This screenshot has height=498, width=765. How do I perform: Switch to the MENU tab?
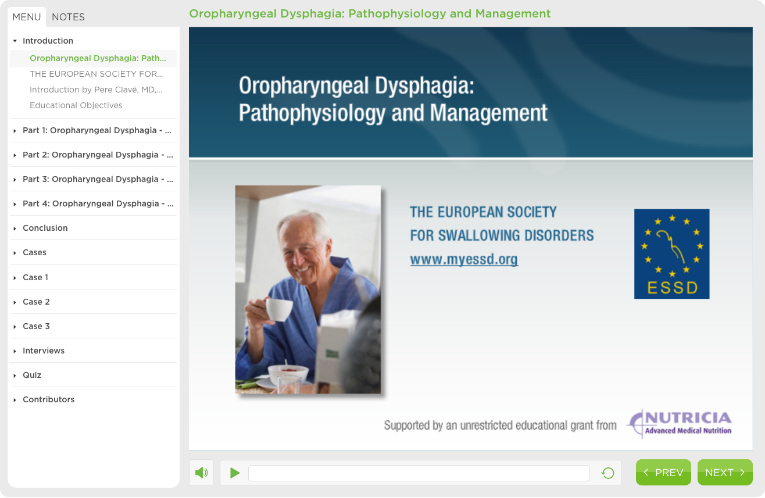coord(26,17)
